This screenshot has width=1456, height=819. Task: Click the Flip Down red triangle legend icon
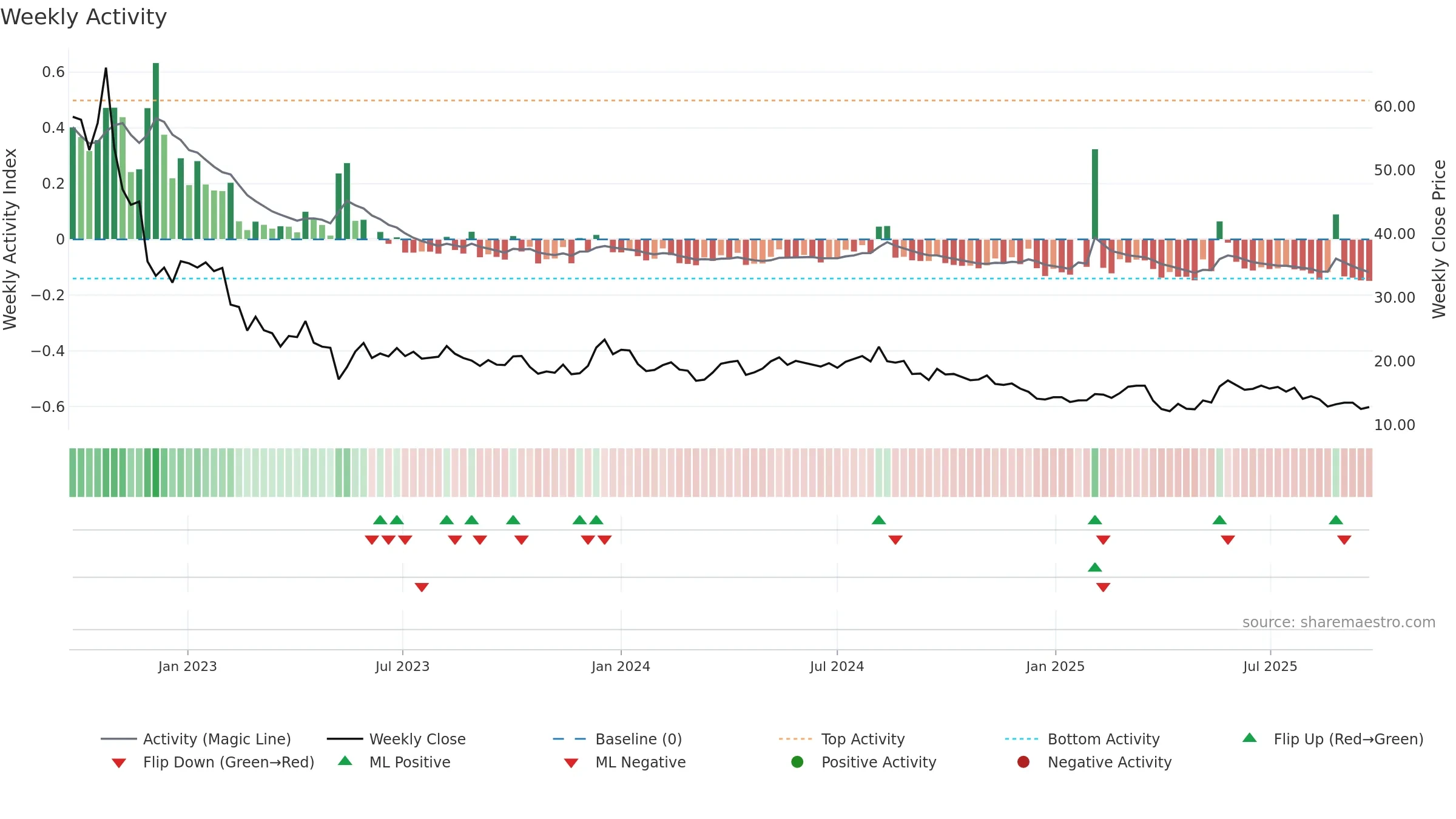pyautogui.click(x=119, y=763)
